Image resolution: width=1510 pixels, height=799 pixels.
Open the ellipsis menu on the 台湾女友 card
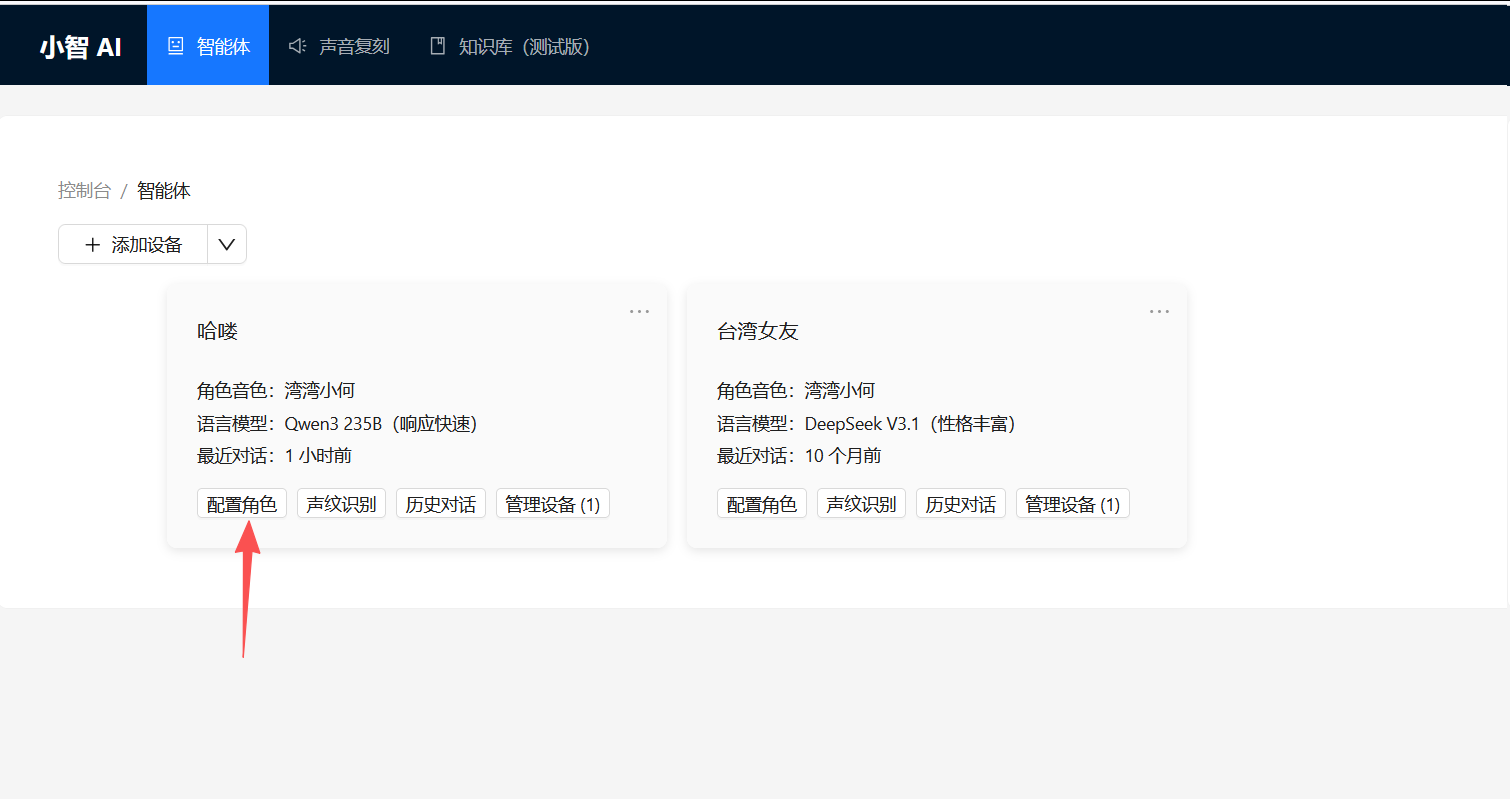click(1159, 311)
